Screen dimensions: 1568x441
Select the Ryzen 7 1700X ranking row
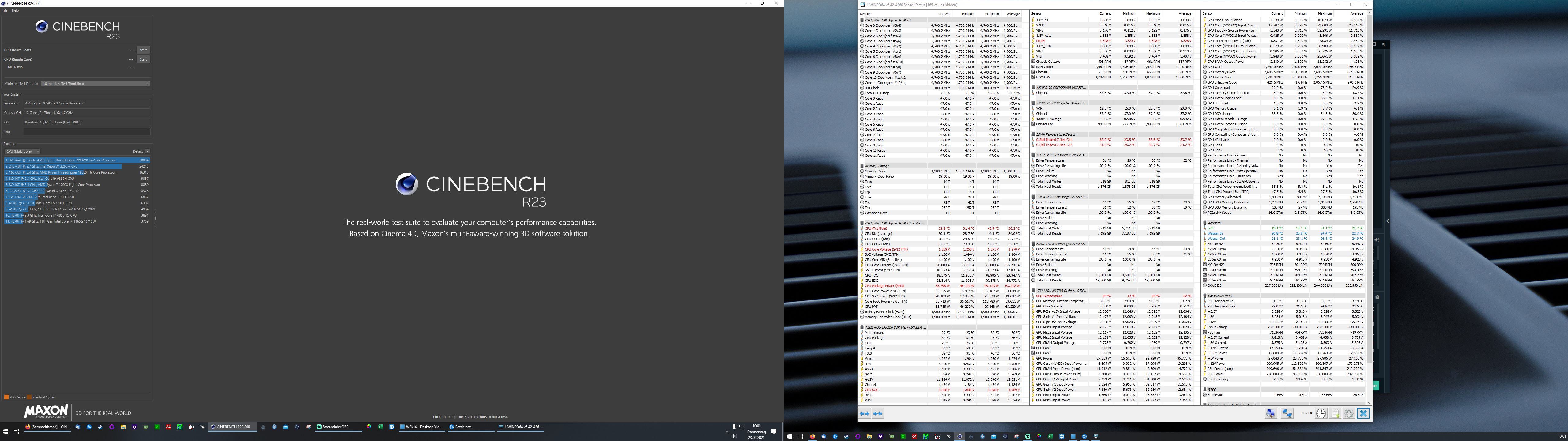77,185
